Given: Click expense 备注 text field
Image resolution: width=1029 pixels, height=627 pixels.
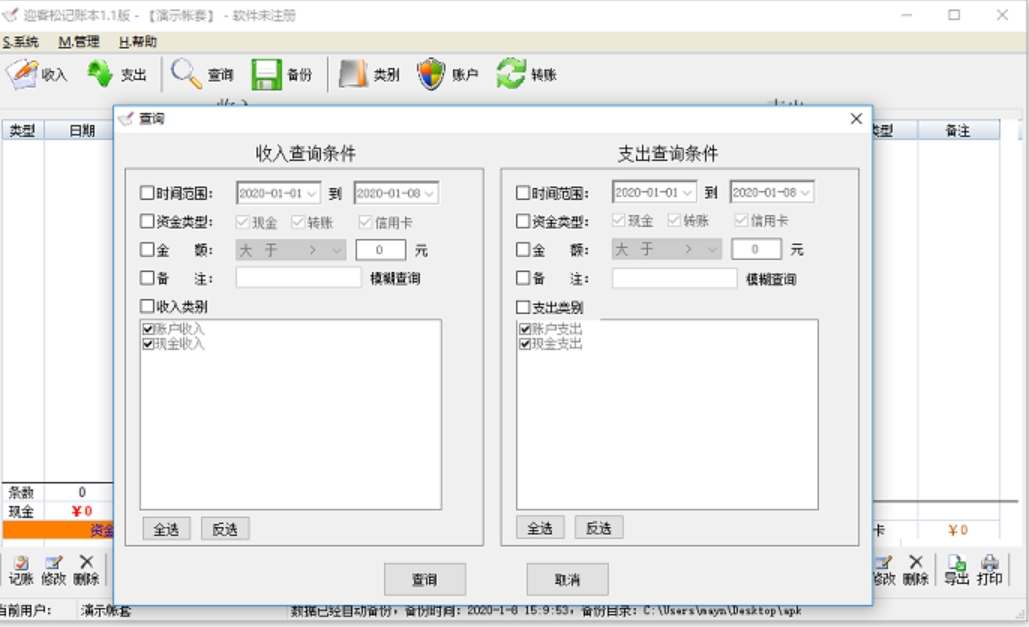Looking at the screenshot, I should (675, 278).
